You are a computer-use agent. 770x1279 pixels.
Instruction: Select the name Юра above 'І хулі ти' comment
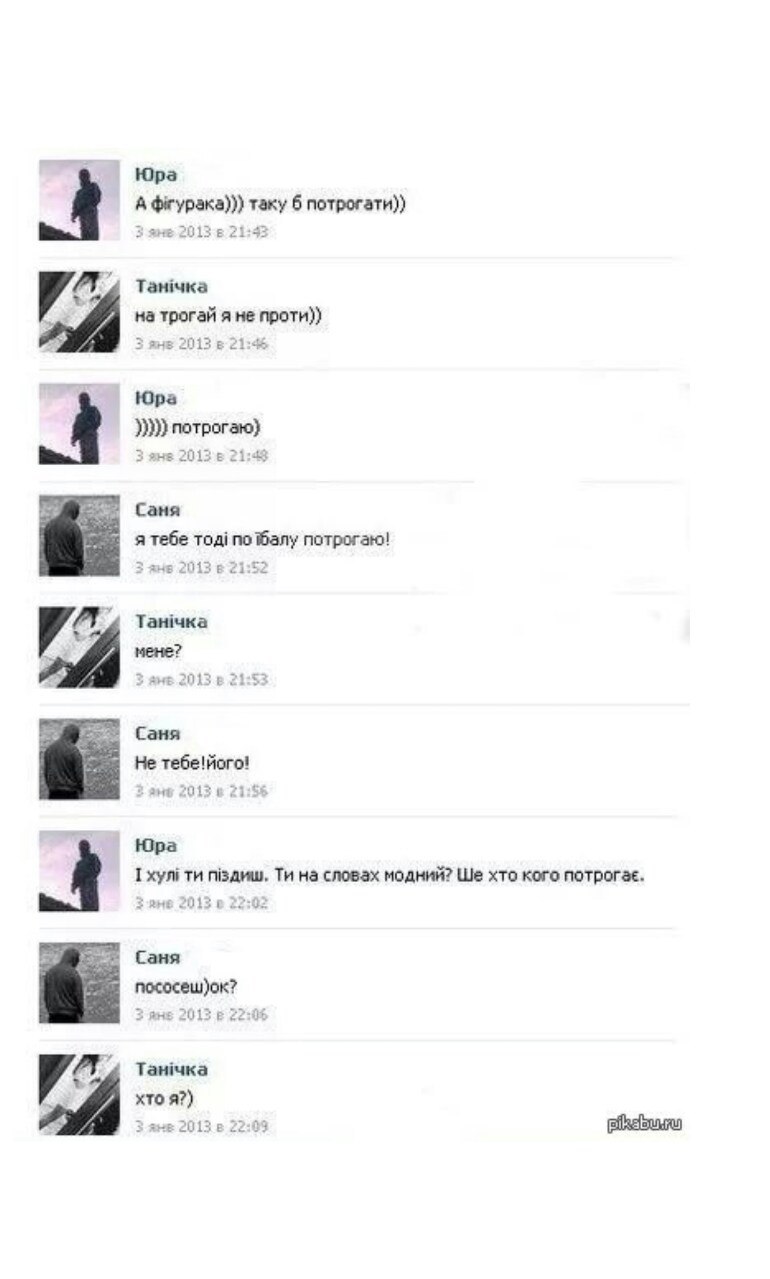[155, 847]
